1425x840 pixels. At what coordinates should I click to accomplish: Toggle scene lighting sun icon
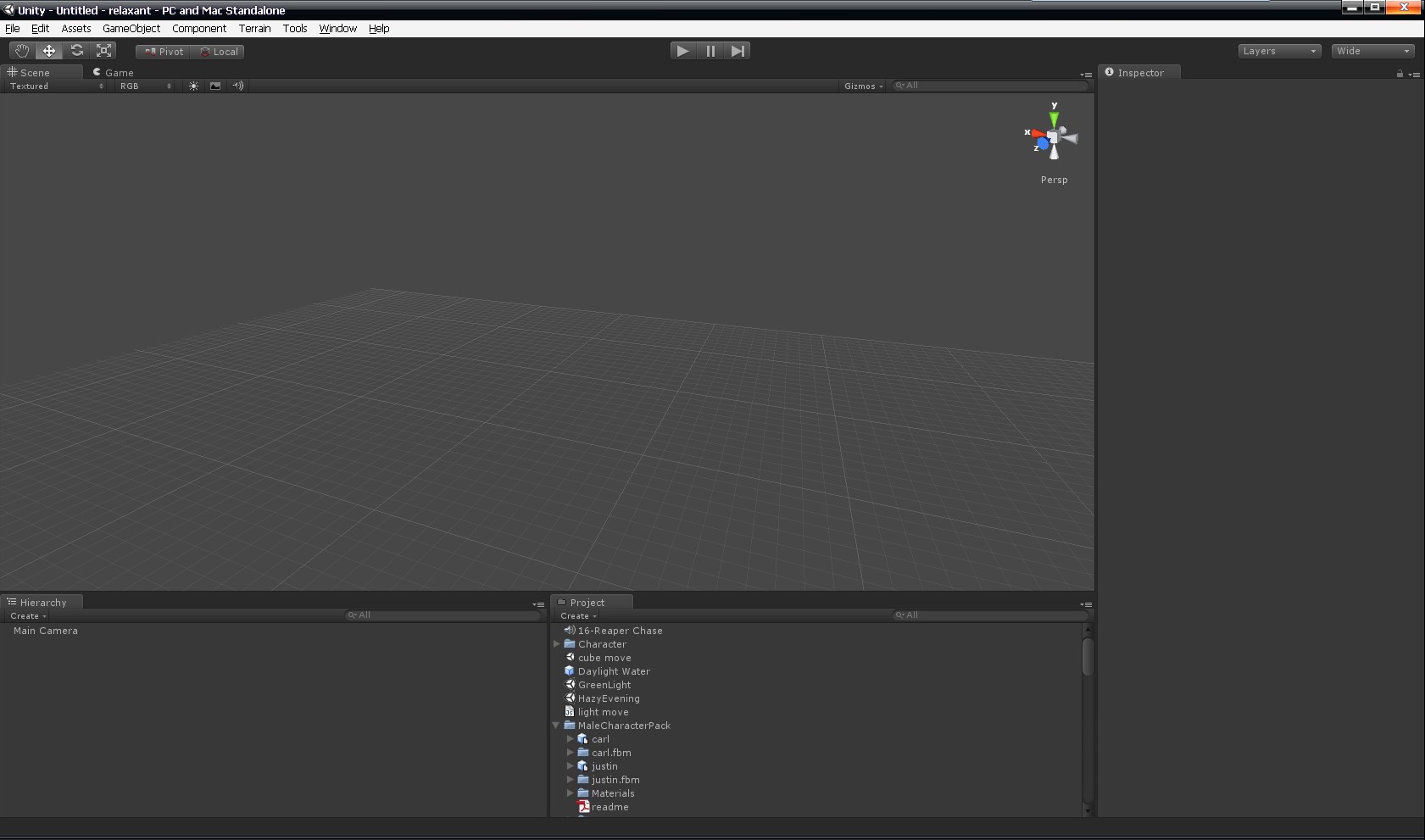click(193, 86)
